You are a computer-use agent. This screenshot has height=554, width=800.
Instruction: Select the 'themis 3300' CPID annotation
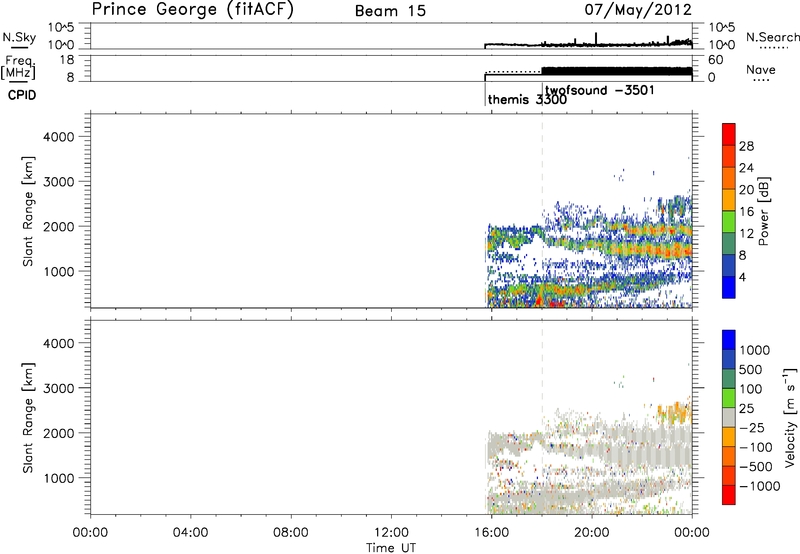click(x=527, y=99)
